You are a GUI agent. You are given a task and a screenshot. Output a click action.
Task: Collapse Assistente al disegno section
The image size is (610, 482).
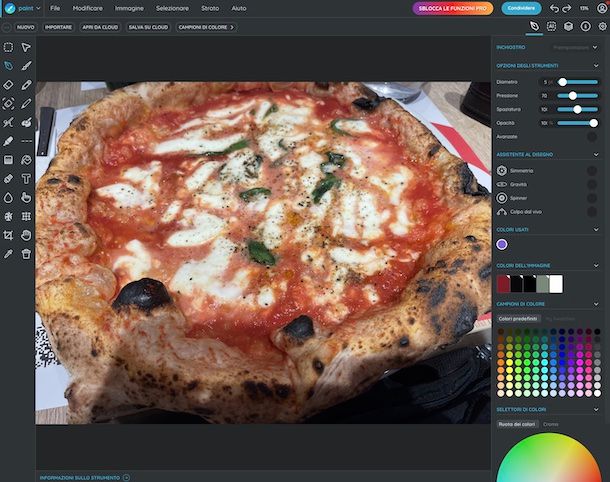click(x=596, y=154)
